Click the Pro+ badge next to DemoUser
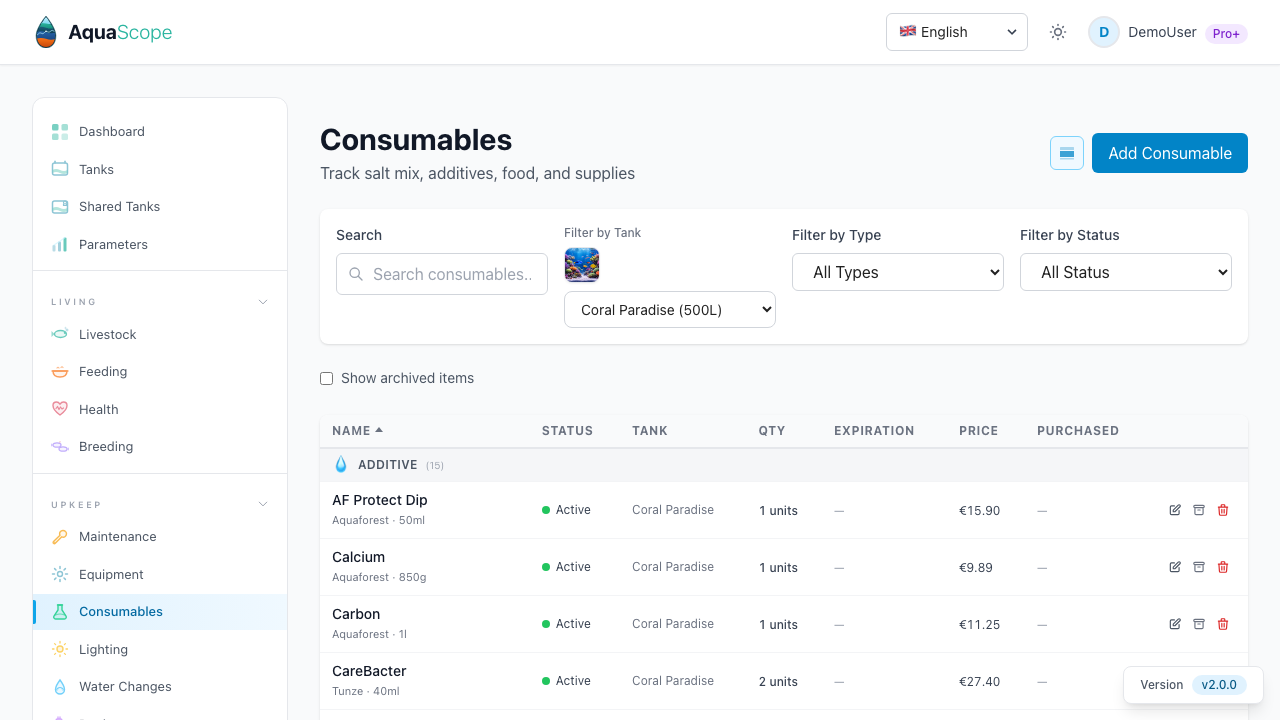This screenshot has height=720, width=1280. [x=1226, y=33]
